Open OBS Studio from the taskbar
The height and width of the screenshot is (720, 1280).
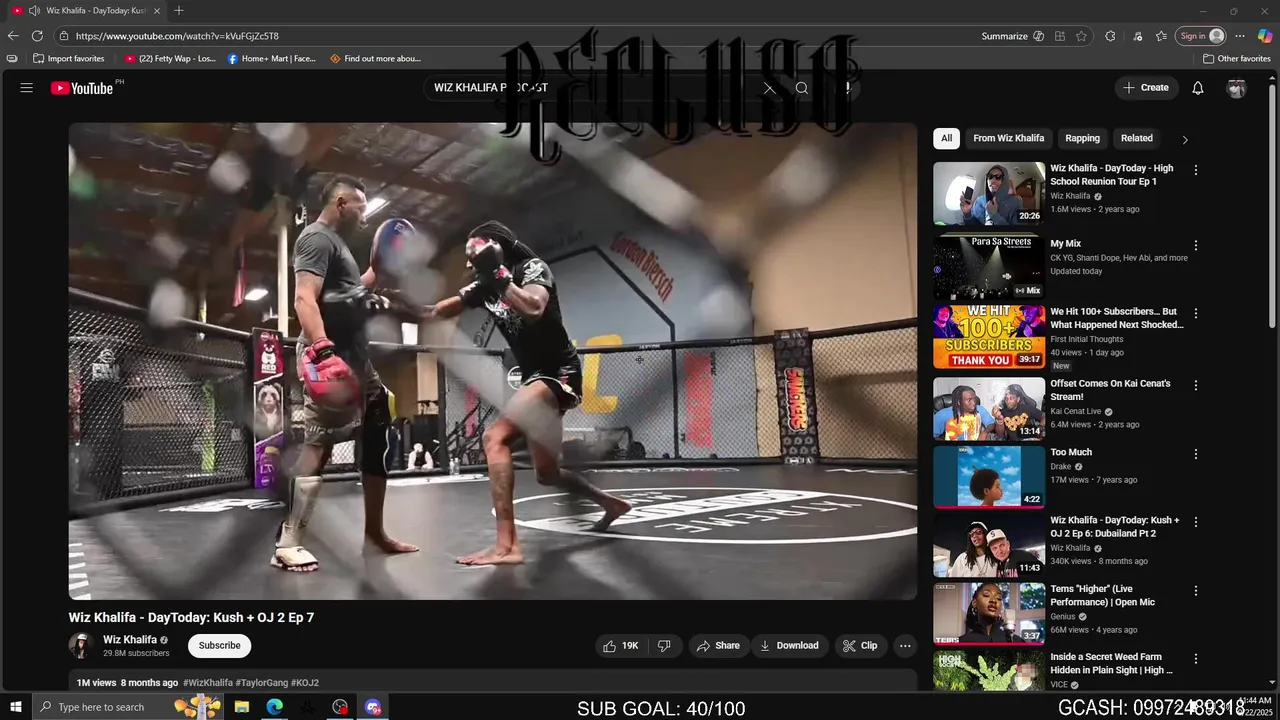[x=340, y=707]
